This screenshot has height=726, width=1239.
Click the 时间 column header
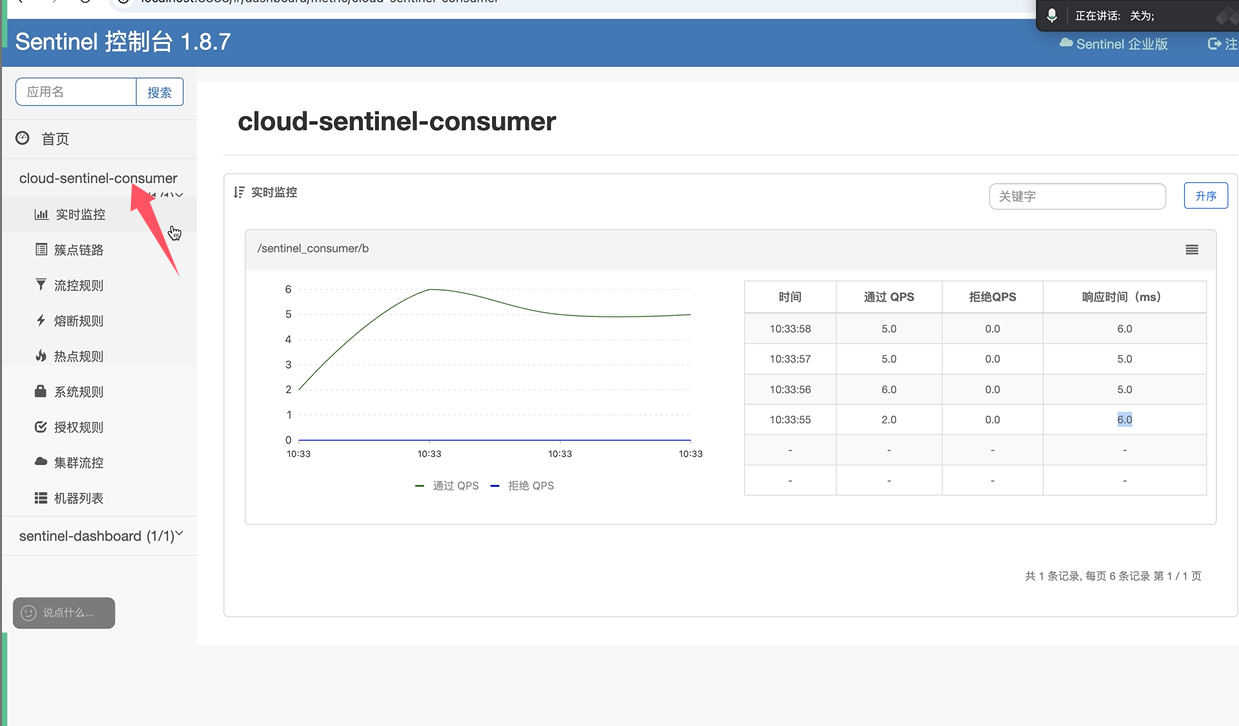(x=790, y=297)
